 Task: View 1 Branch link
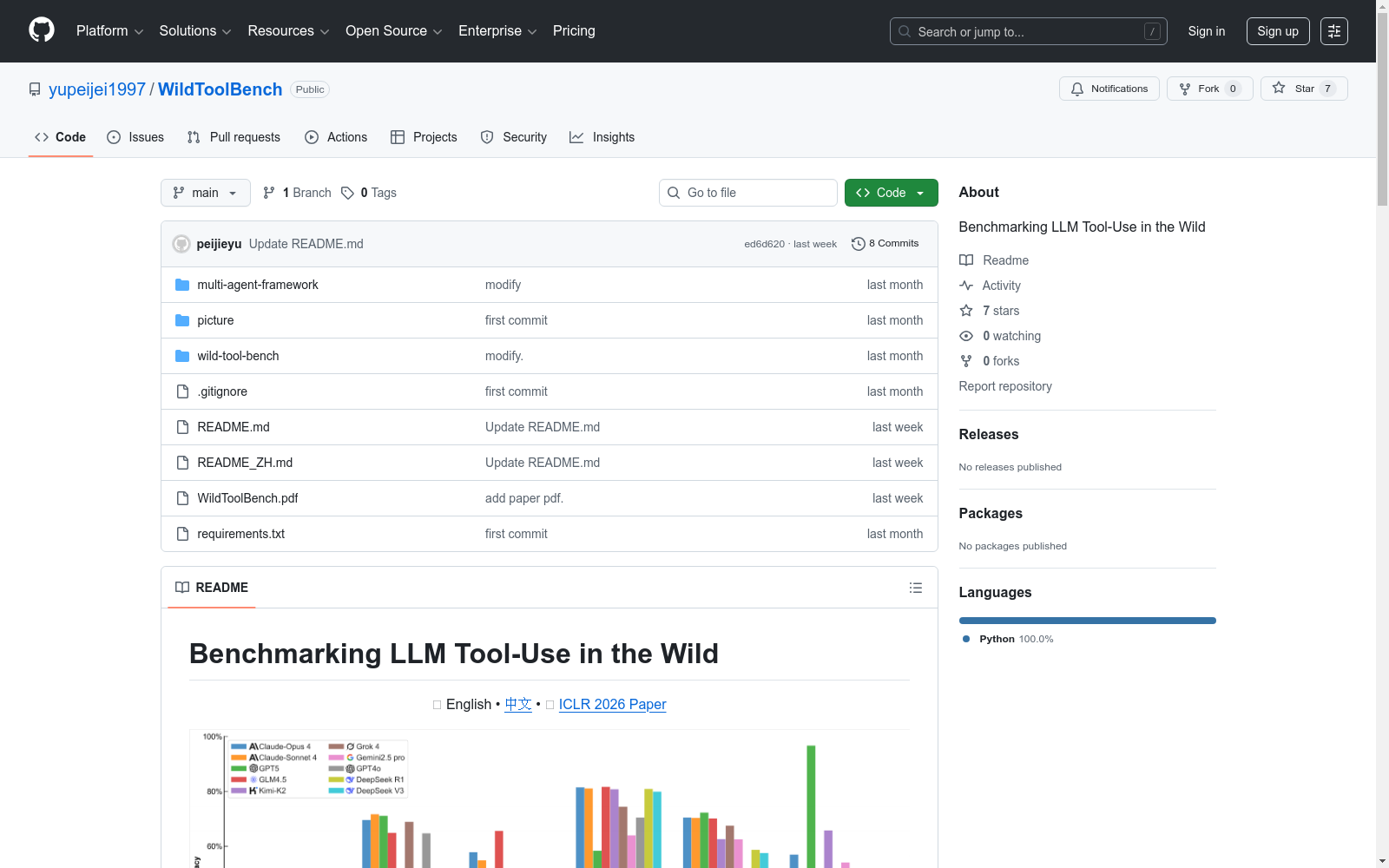(x=297, y=193)
